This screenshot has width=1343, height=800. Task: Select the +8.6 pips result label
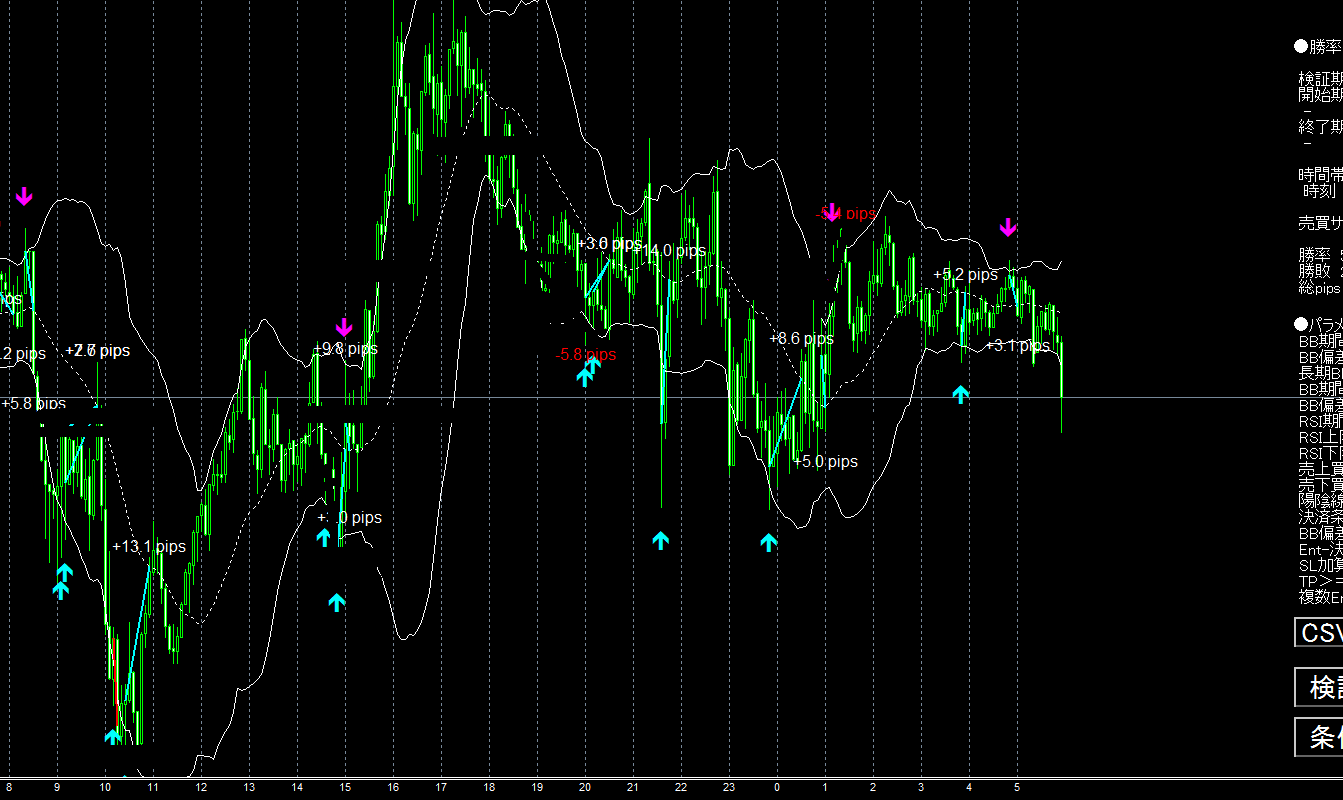point(801,338)
